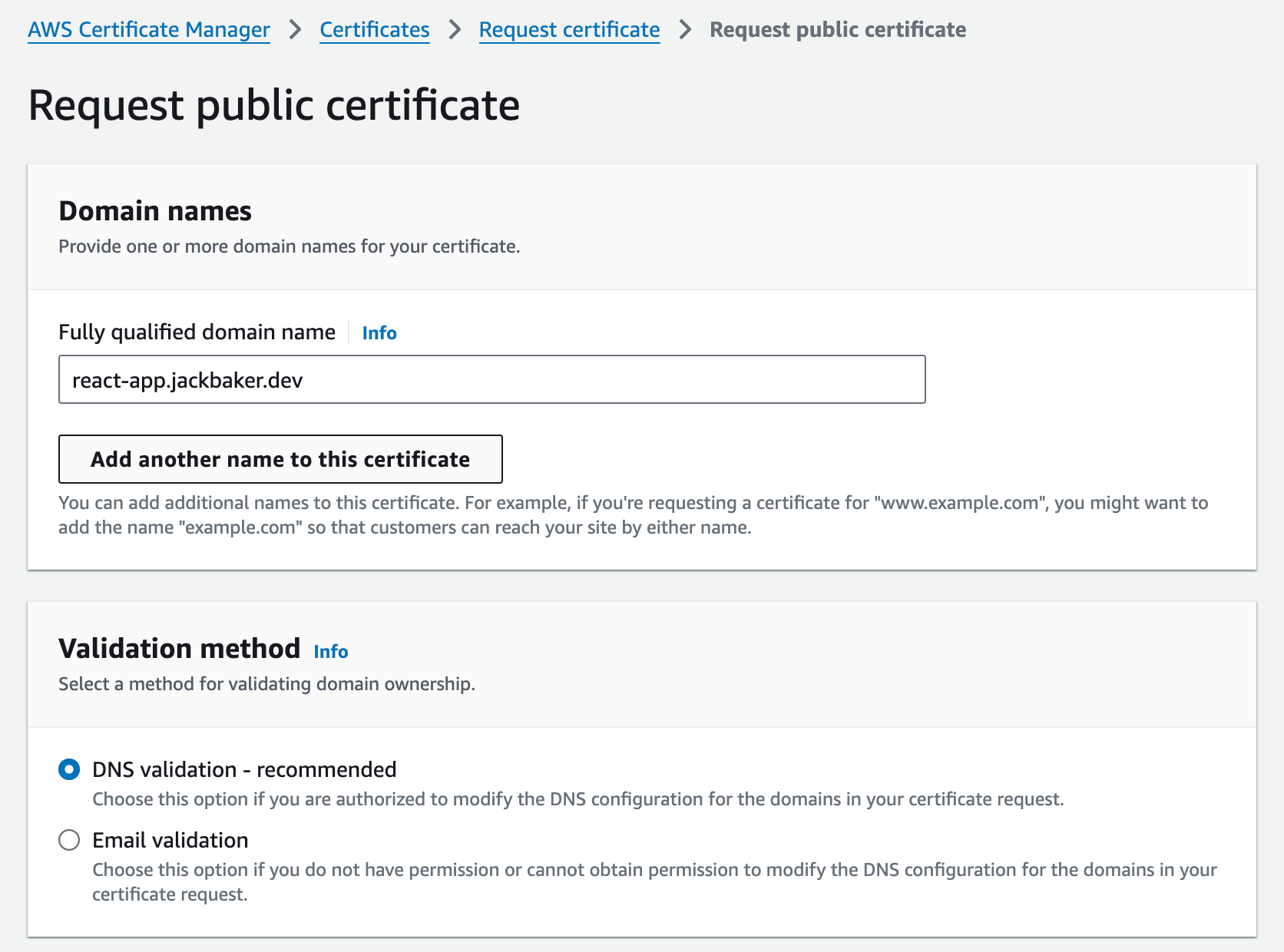Click the chevron after the Request certificate breadcrumb
The height and width of the screenshot is (952, 1284).
point(685,30)
